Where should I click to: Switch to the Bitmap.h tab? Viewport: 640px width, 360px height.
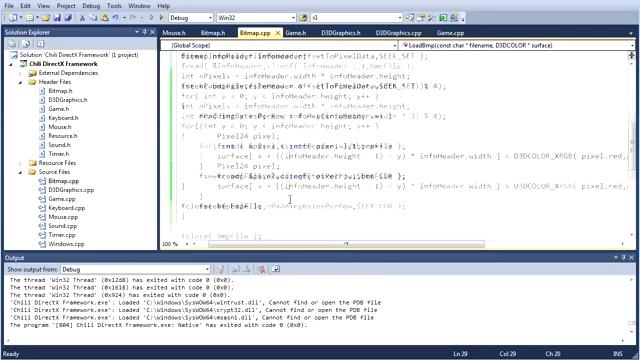coord(213,33)
